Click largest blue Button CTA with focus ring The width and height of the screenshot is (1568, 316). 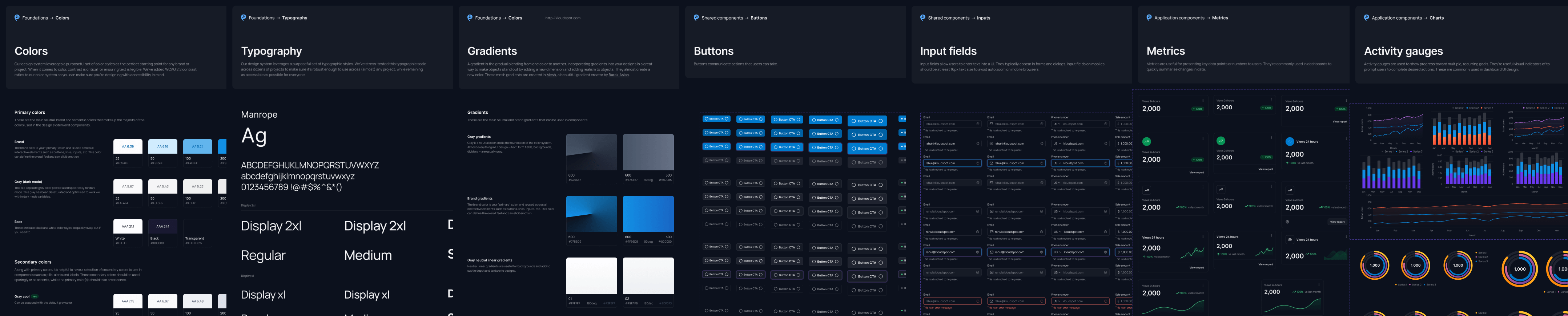[867, 149]
